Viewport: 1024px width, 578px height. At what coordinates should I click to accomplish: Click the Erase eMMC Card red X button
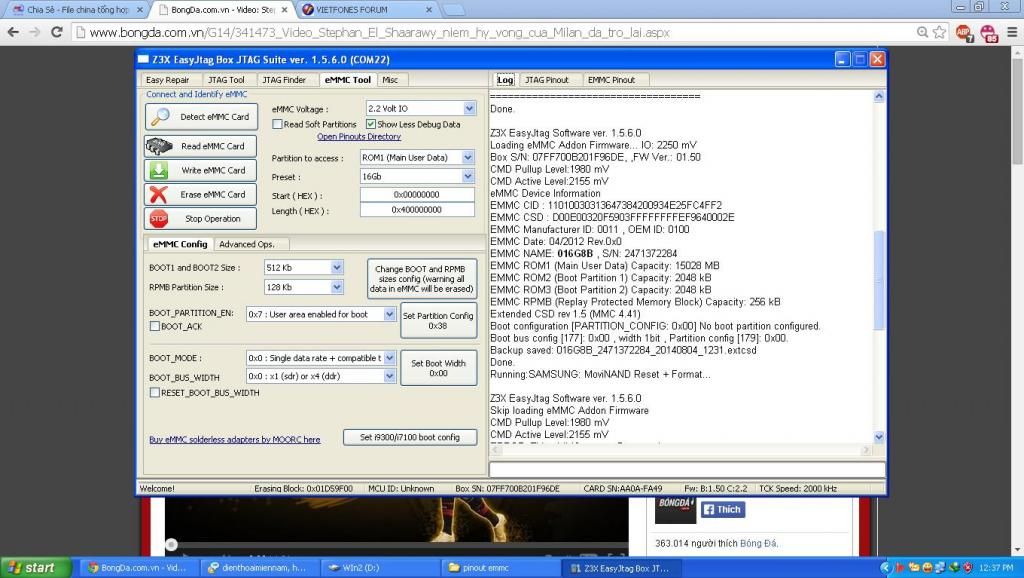[x=200, y=195]
